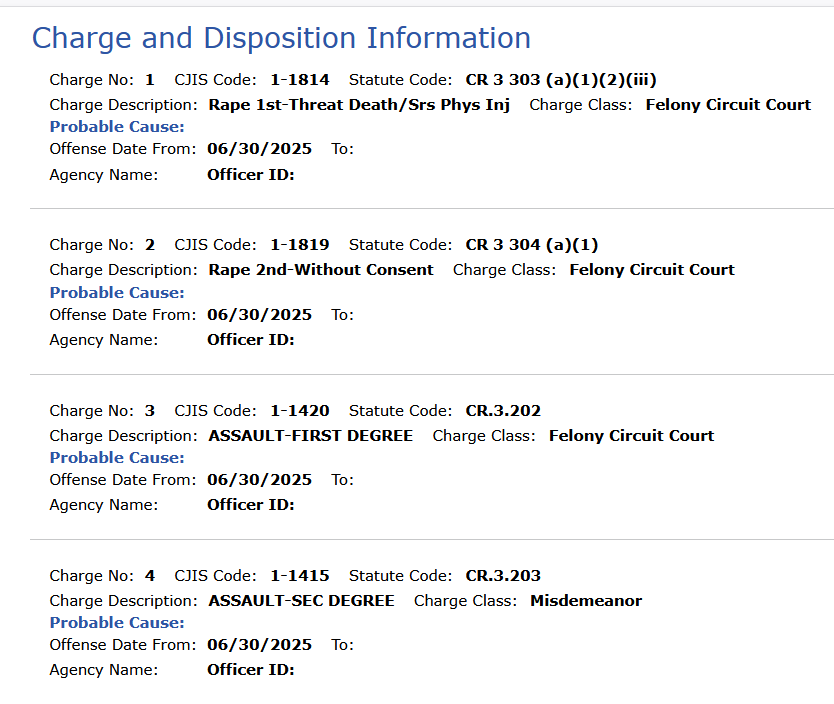The image size is (834, 704).
Task: Open Probable Cause link for charge 4
Action: [x=117, y=622]
